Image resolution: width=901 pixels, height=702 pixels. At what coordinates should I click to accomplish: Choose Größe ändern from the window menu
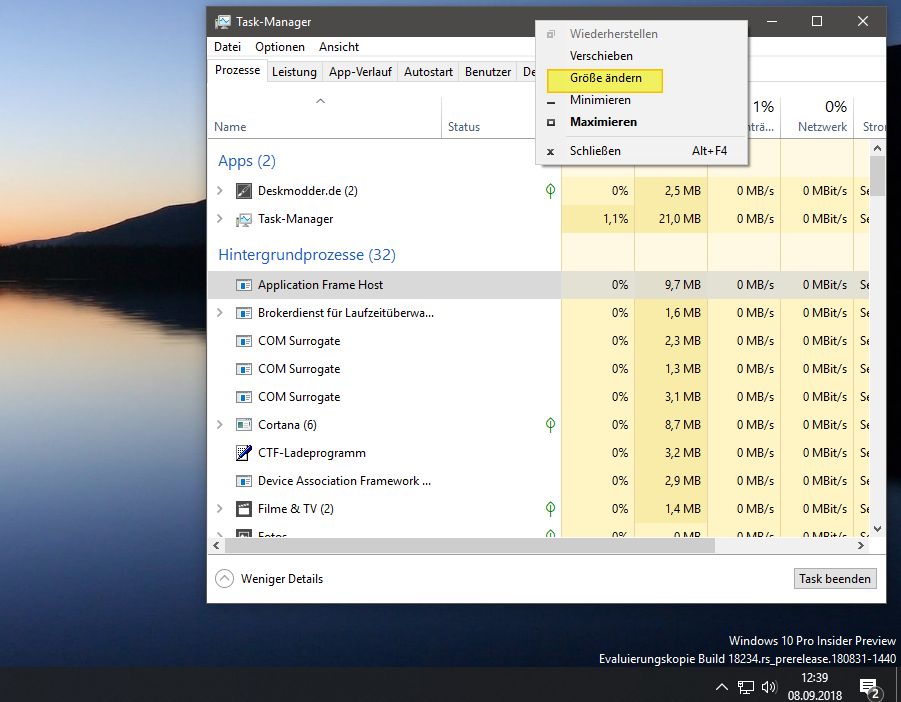coord(641,78)
